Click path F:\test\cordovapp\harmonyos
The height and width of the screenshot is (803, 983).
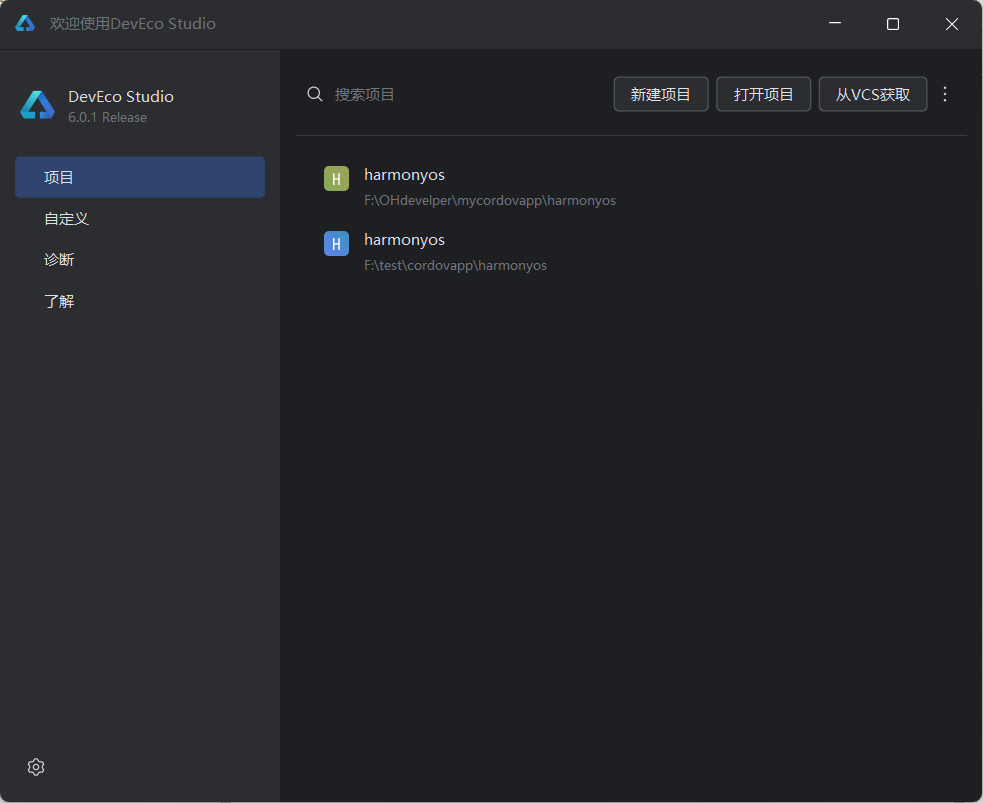455,266
